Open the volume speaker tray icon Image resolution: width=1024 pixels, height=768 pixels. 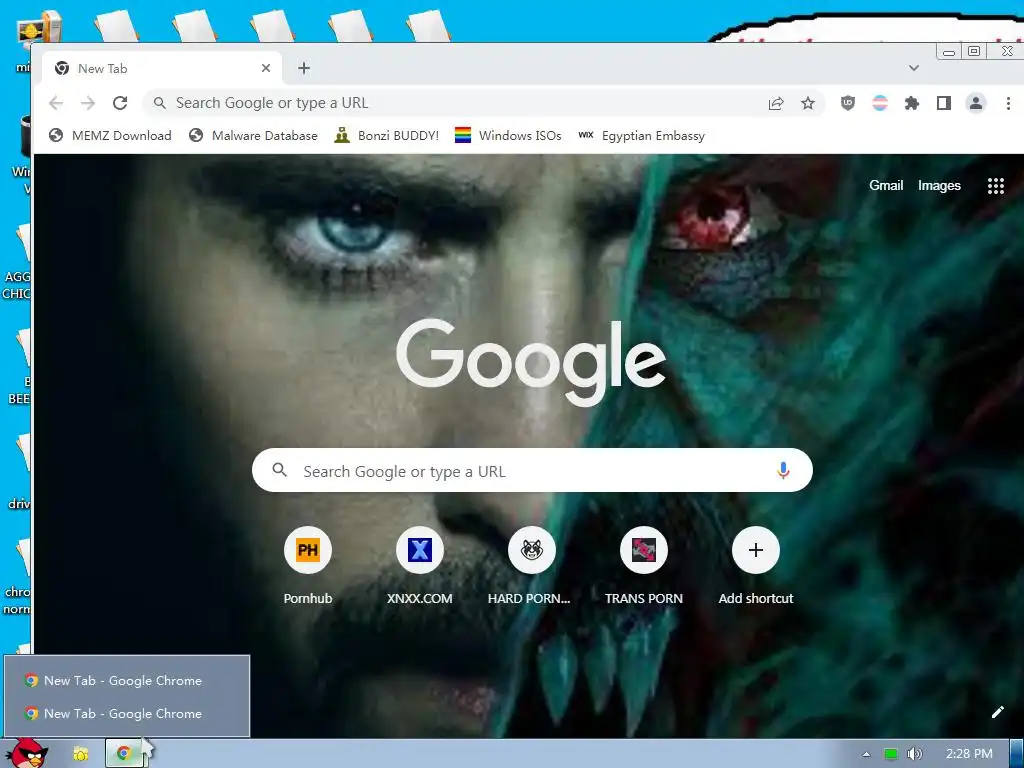click(914, 754)
